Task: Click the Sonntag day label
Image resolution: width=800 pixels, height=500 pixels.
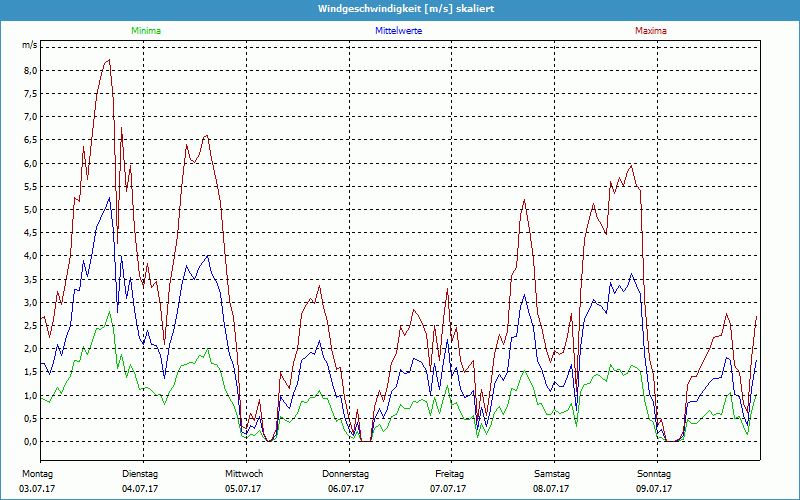Action: pos(654,474)
